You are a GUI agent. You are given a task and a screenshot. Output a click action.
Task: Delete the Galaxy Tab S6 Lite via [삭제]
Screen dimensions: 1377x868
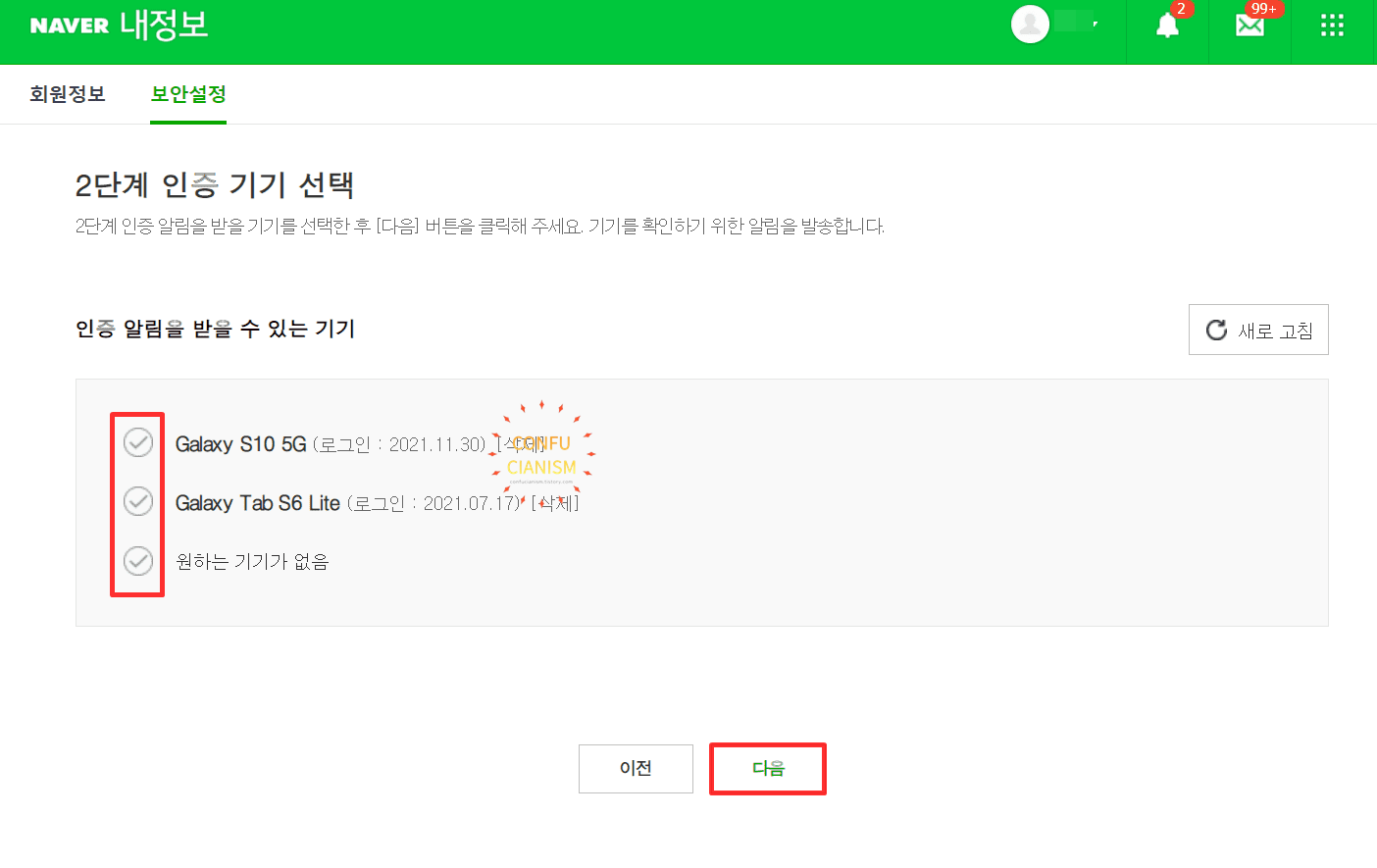point(555,503)
